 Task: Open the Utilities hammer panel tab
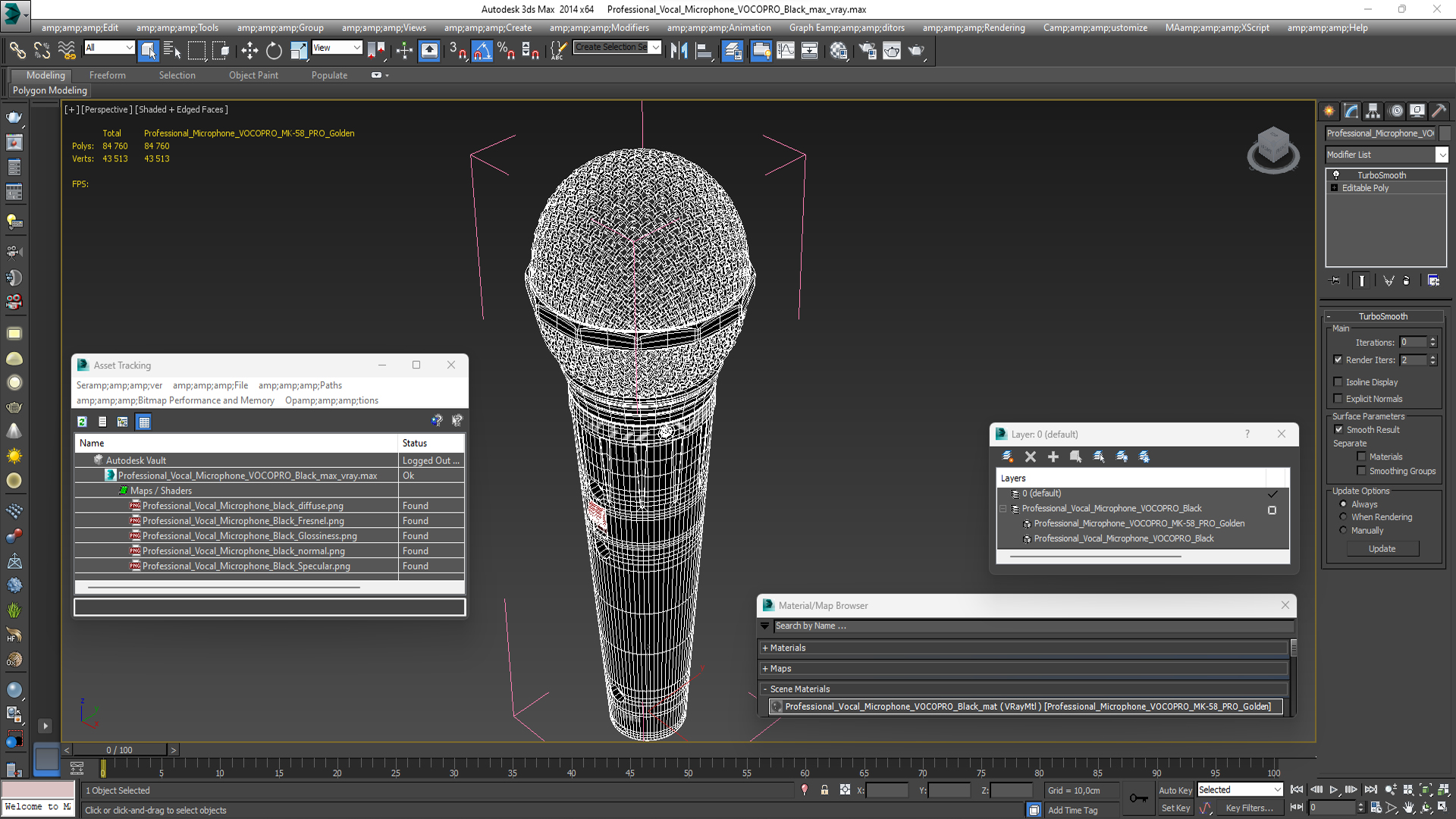click(x=1439, y=111)
